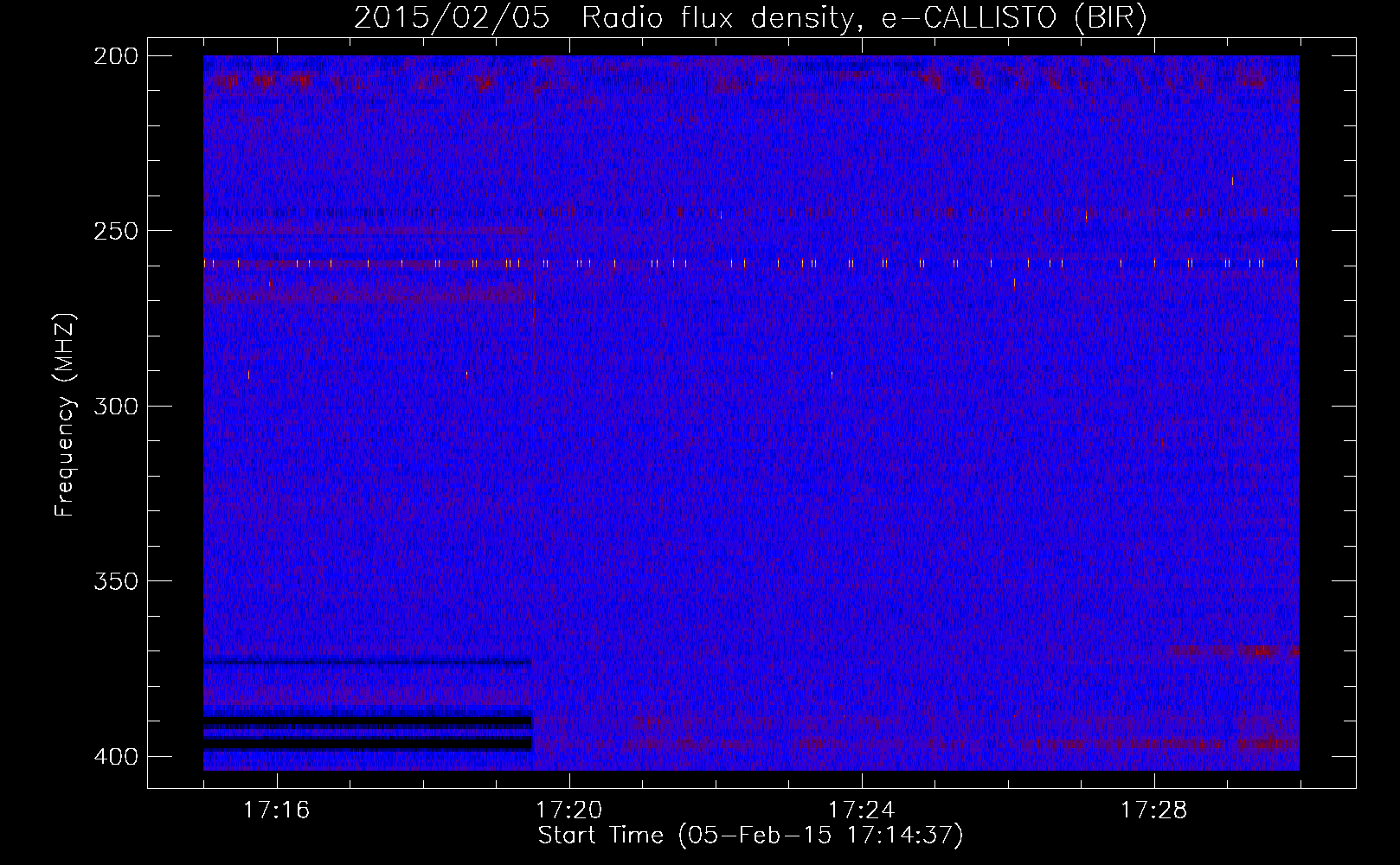Click the 400 frequency tick label
Image resolution: width=1400 pixels, height=865 pixels.
[x=116, y=757]
